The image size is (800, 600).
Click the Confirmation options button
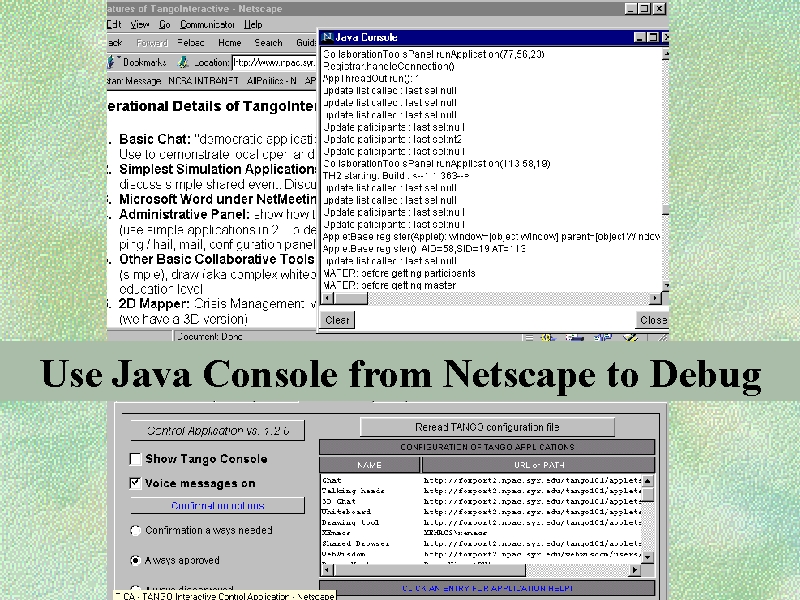[x=218, y=506]
